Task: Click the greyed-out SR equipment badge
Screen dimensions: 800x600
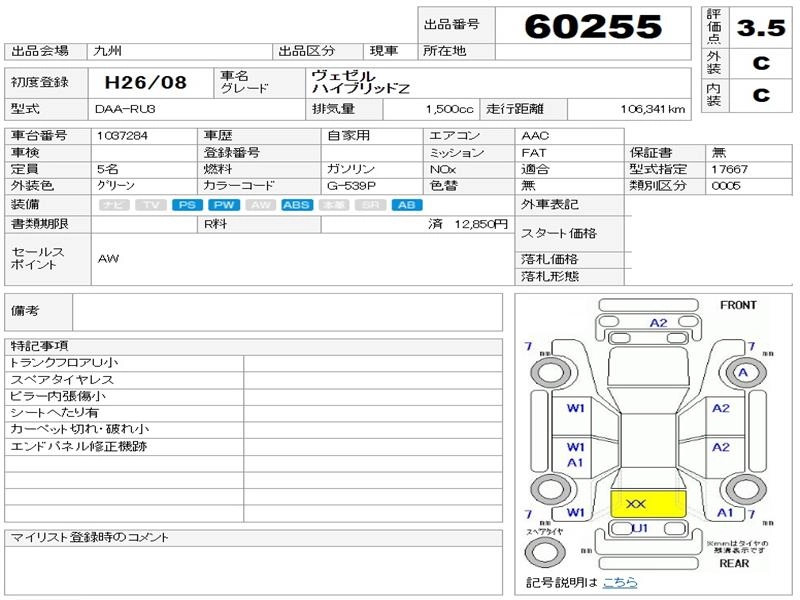Action: click(x=370, y=205)
